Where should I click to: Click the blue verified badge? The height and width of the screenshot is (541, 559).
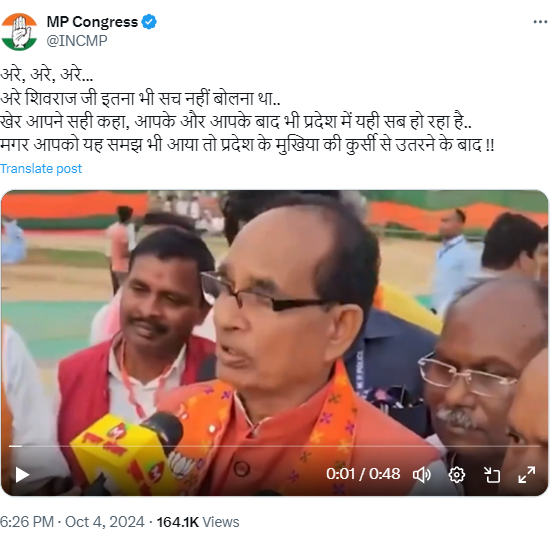pos(149,22)
